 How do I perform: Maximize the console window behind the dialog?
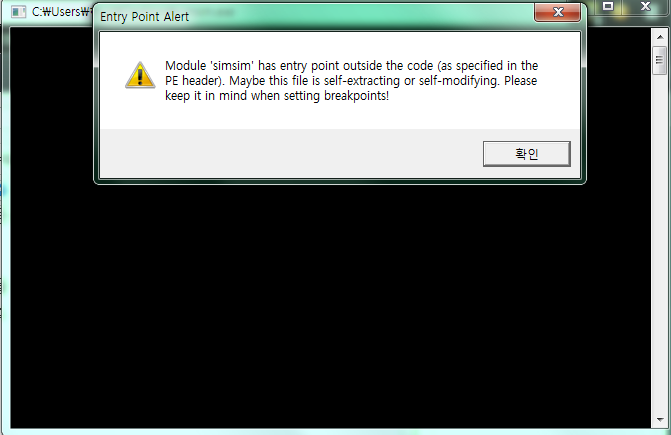coord(608,6)
